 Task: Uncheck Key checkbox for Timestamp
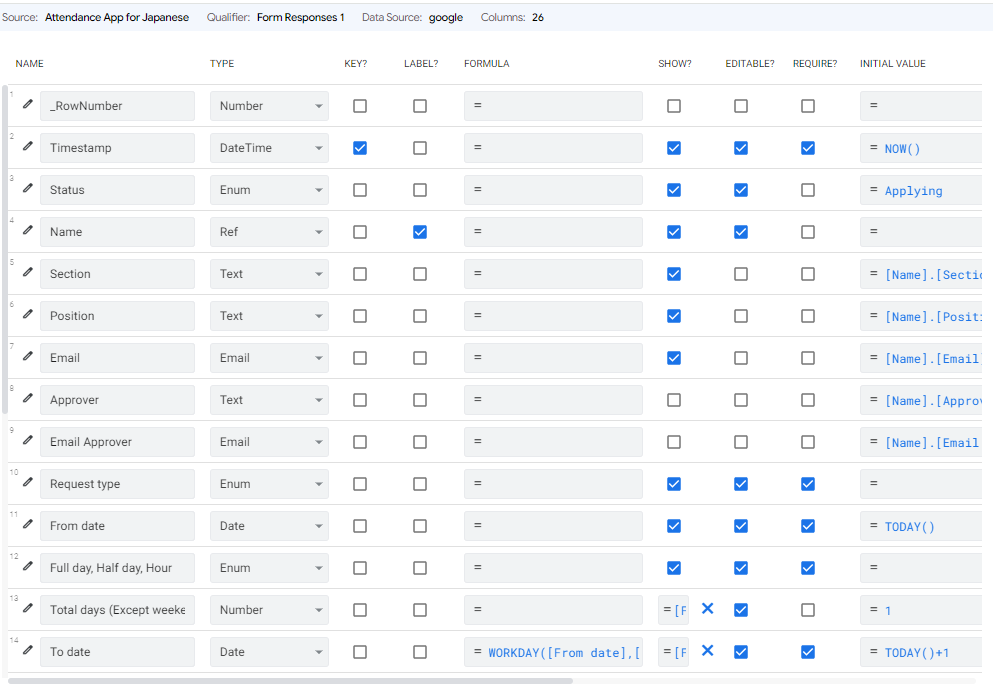(360, 148)
